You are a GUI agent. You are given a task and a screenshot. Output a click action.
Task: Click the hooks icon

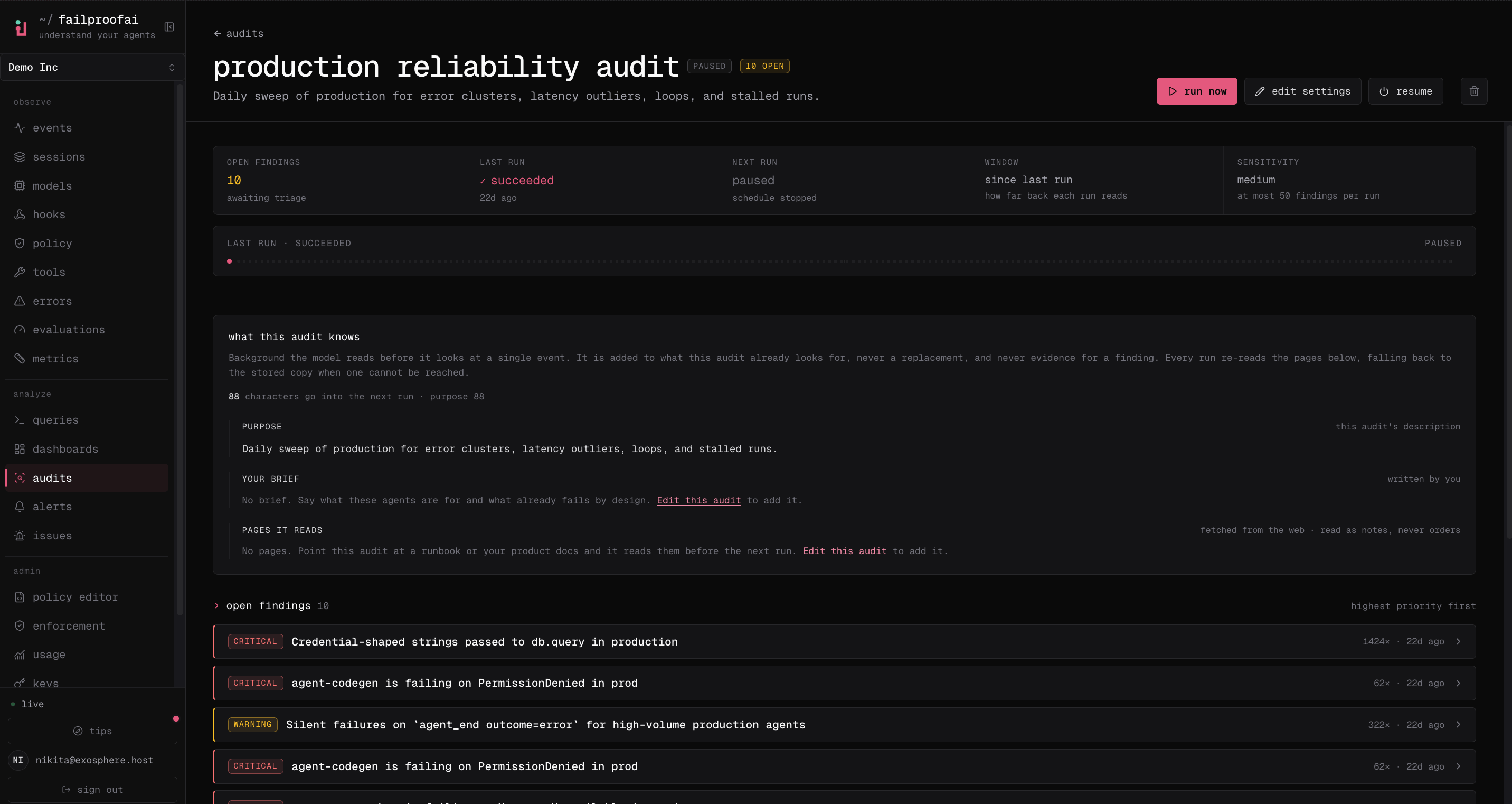pyautogui.click(x=20, y=214)
